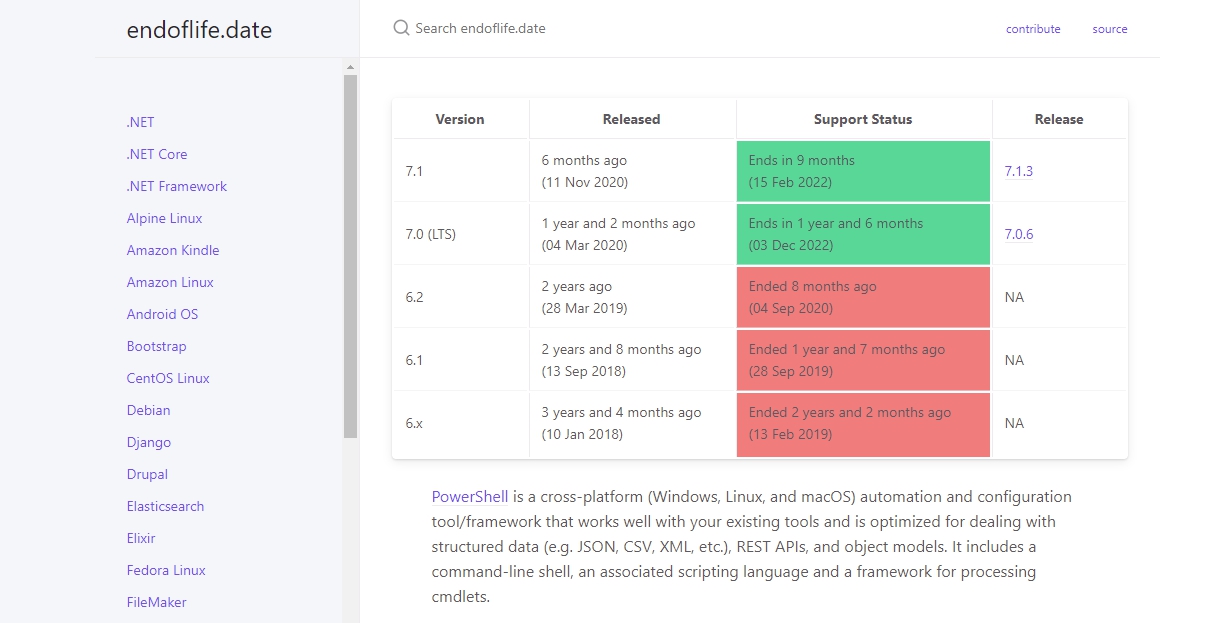Open the contribute link
The image size is (1231, 623).
point(1033,29)
